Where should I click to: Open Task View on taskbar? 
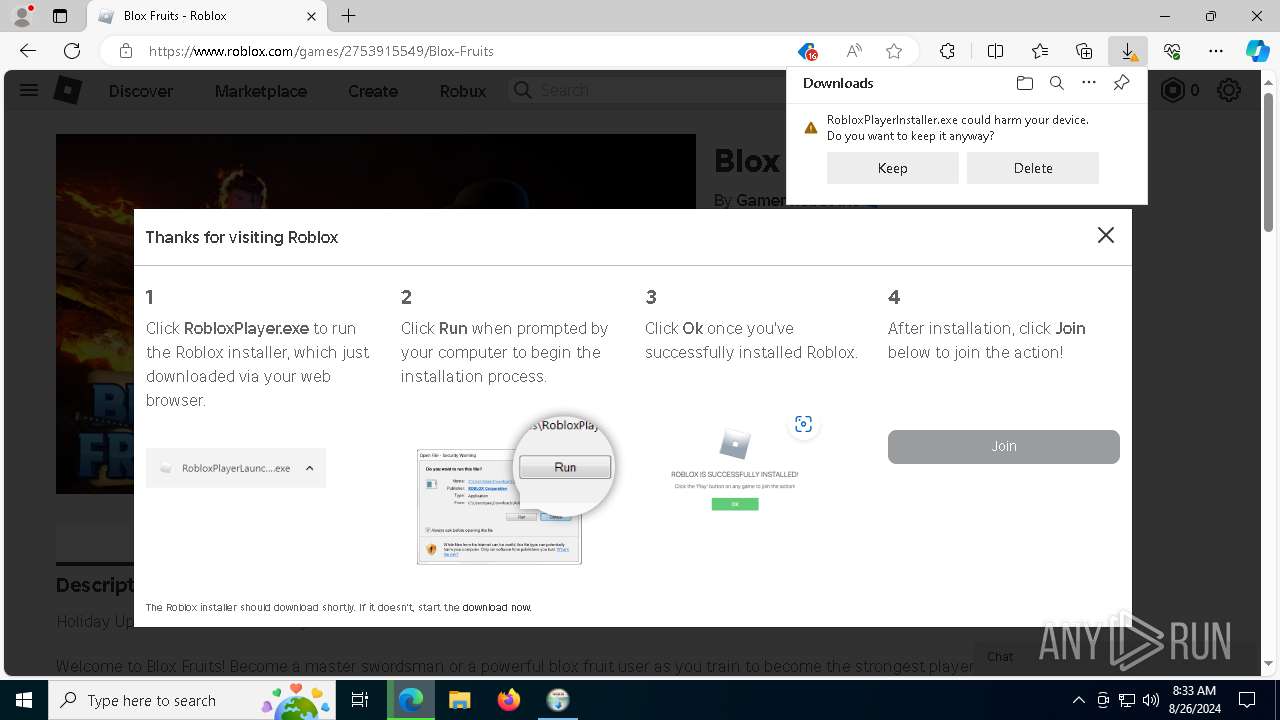point(360,700)
